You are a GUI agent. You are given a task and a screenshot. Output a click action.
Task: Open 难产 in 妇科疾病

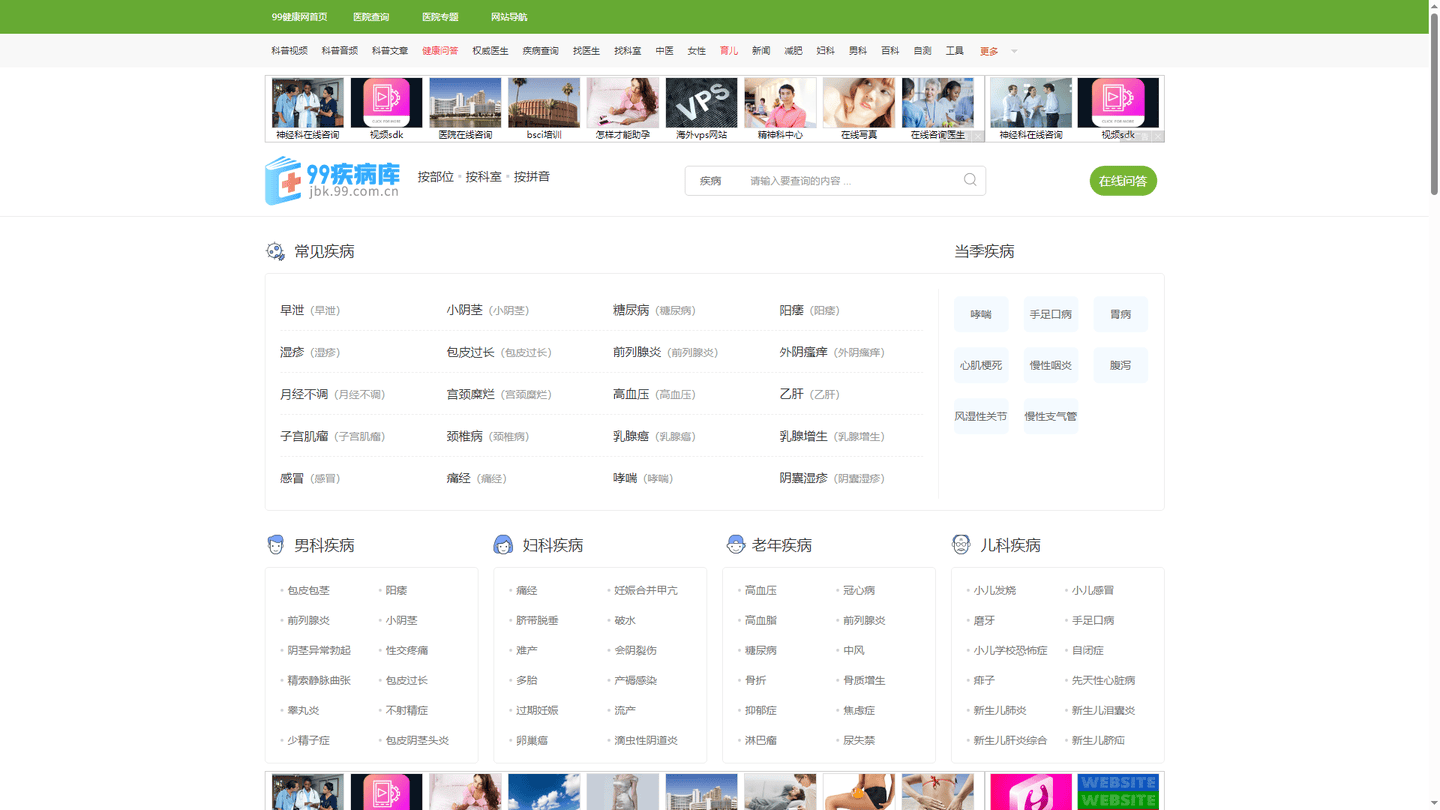click(x=527, y=650)
